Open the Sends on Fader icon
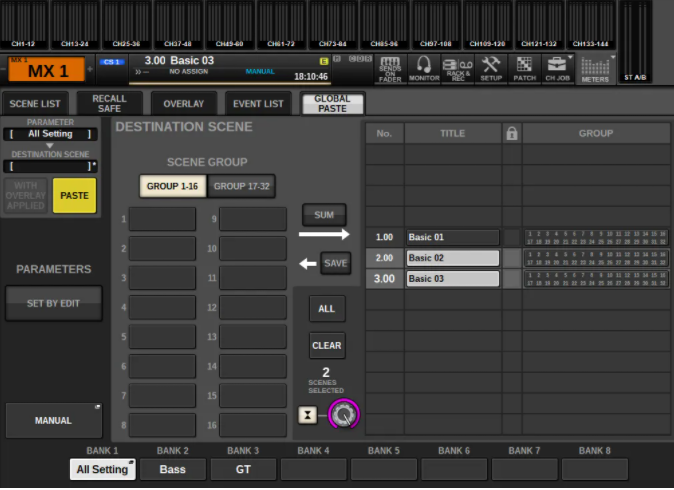The image size is (674, 490). [x=390, y=68]
